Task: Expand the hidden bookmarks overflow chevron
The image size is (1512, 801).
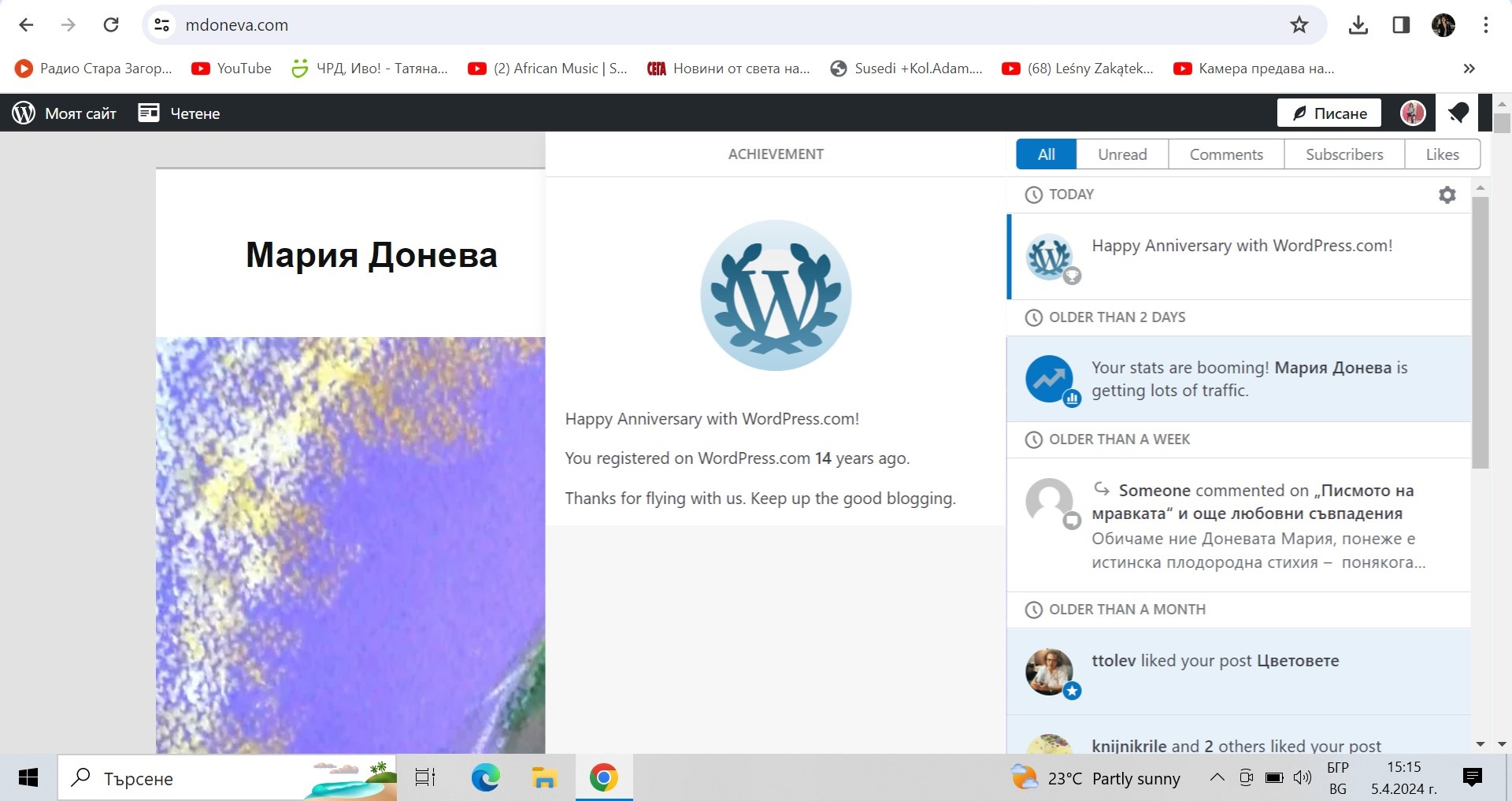Action: pos(1469,69)
